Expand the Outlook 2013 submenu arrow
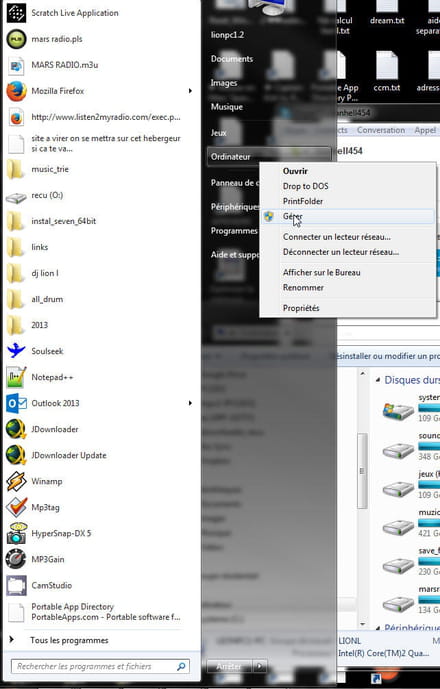 point(190,403)
